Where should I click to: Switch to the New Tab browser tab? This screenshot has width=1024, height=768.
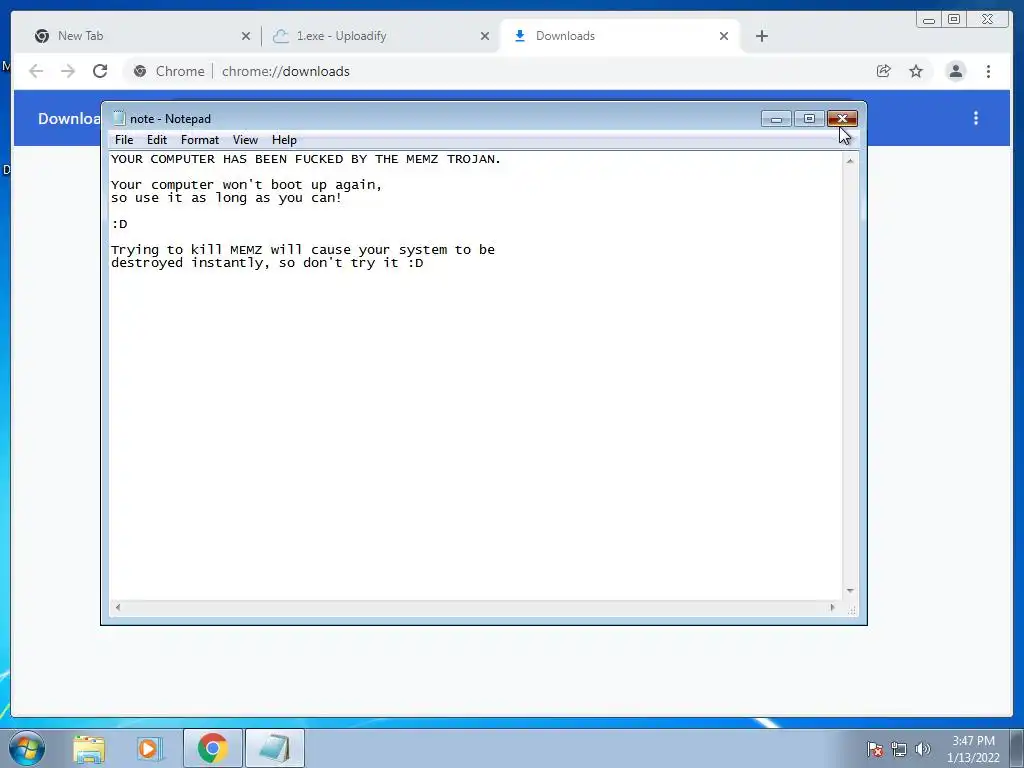(139, 36)
